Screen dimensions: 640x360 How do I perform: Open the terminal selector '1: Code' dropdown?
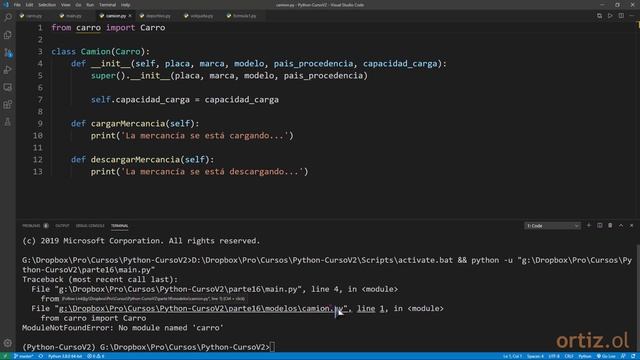click(x=552, y=226)
